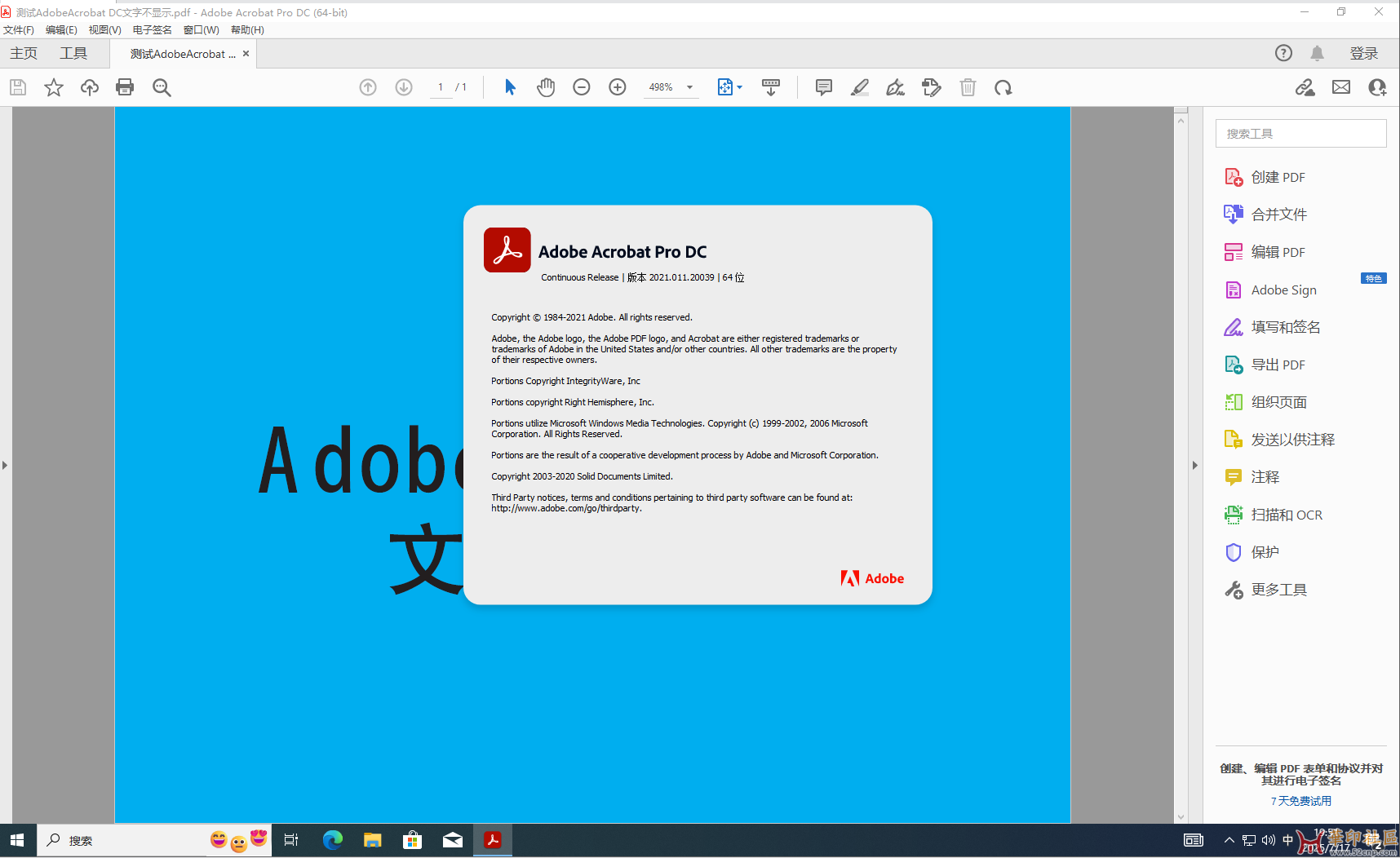The image size is (1400, 858).
Task: Open the Windows Start menu
Action: (17, 840)
